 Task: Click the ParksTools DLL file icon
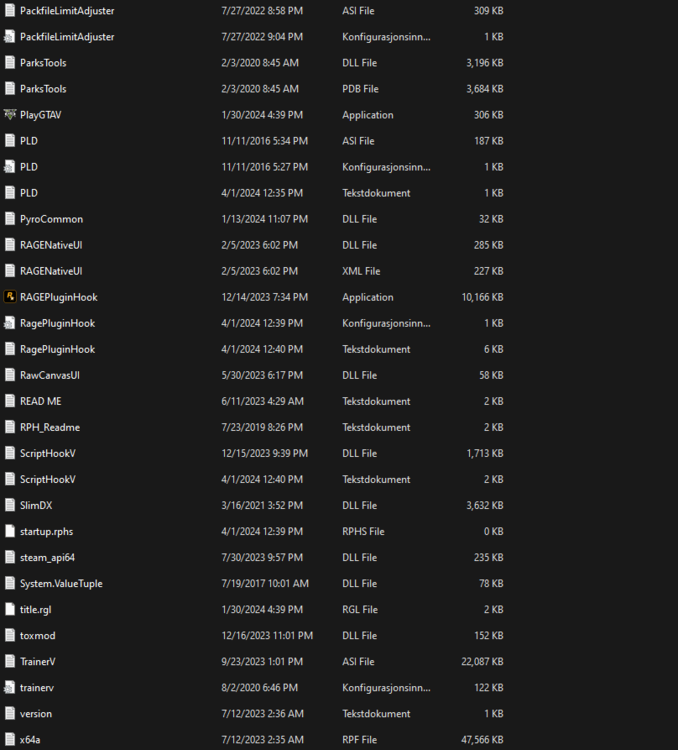10,63
